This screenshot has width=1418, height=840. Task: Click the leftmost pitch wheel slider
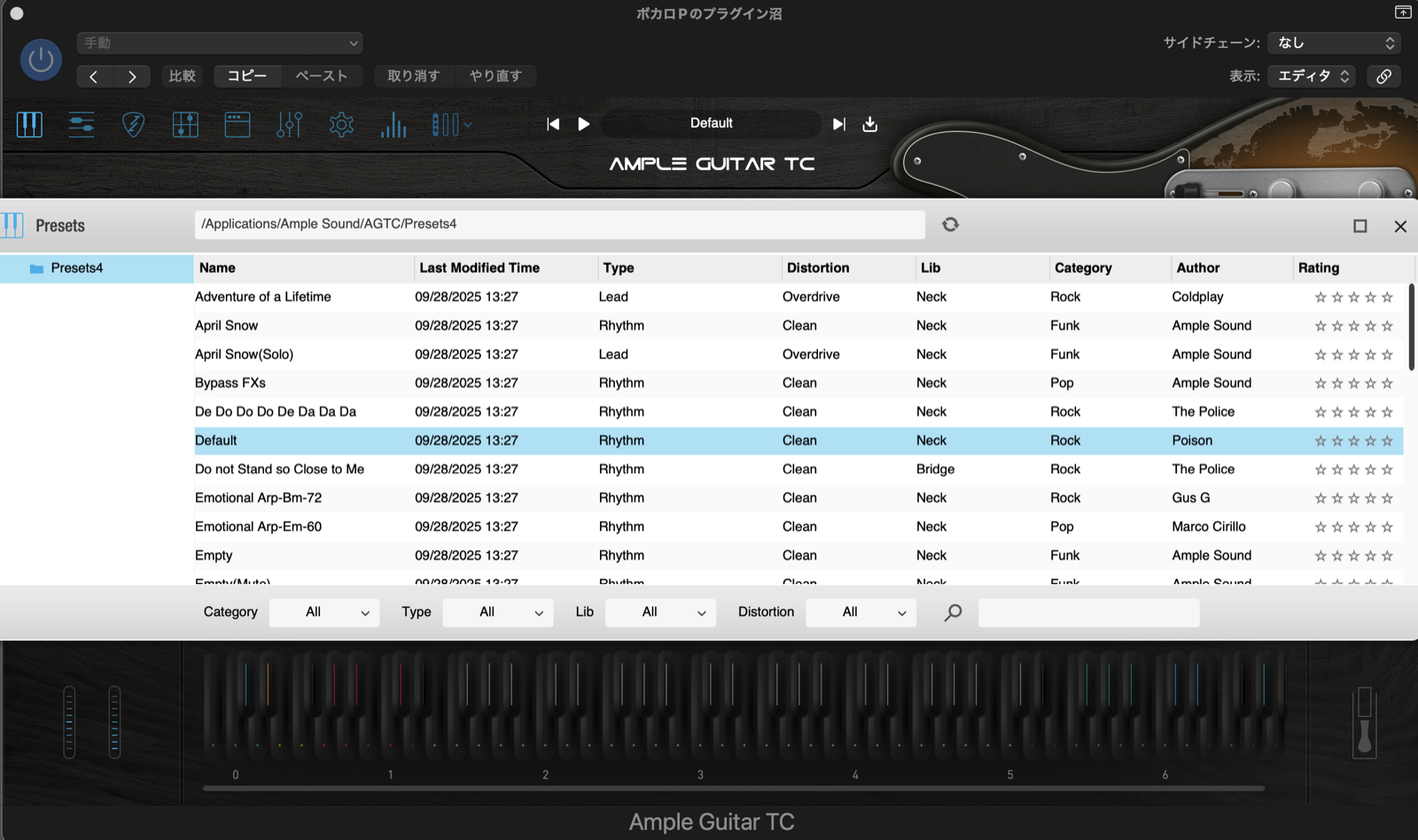(x=69, y=722)
